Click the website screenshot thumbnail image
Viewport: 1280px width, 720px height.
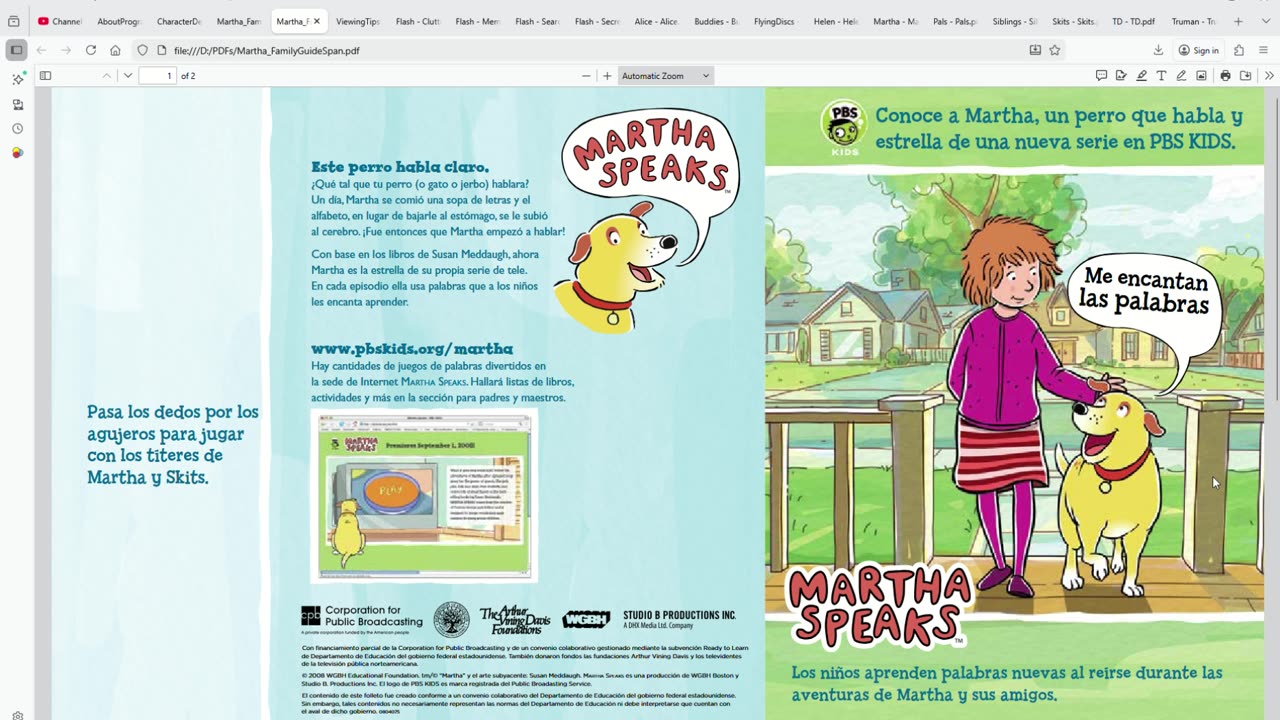tap(424, 495)
